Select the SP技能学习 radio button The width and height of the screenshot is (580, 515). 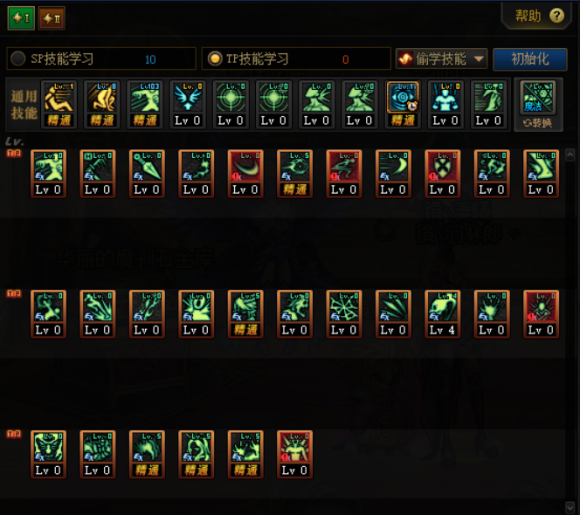pyautogui.click(x=18, y=58)
